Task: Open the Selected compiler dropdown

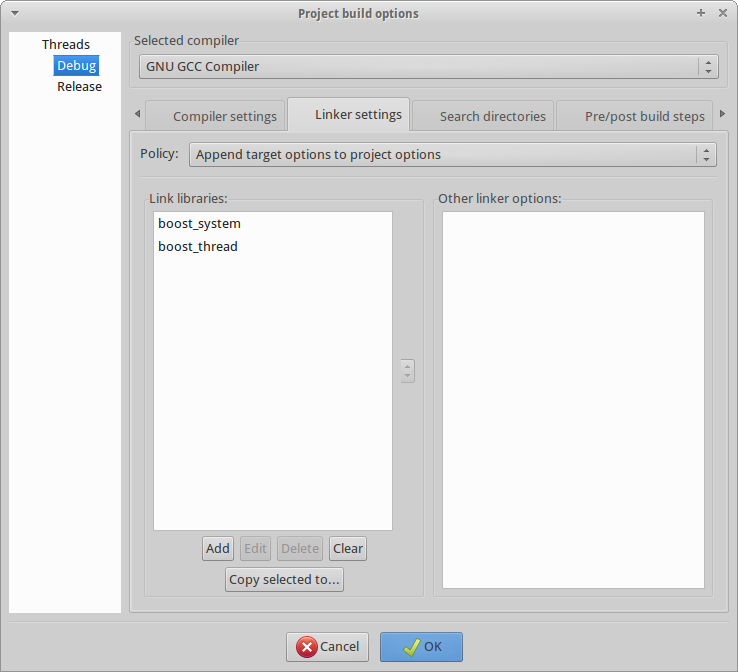Action: (x=428, y=66)
